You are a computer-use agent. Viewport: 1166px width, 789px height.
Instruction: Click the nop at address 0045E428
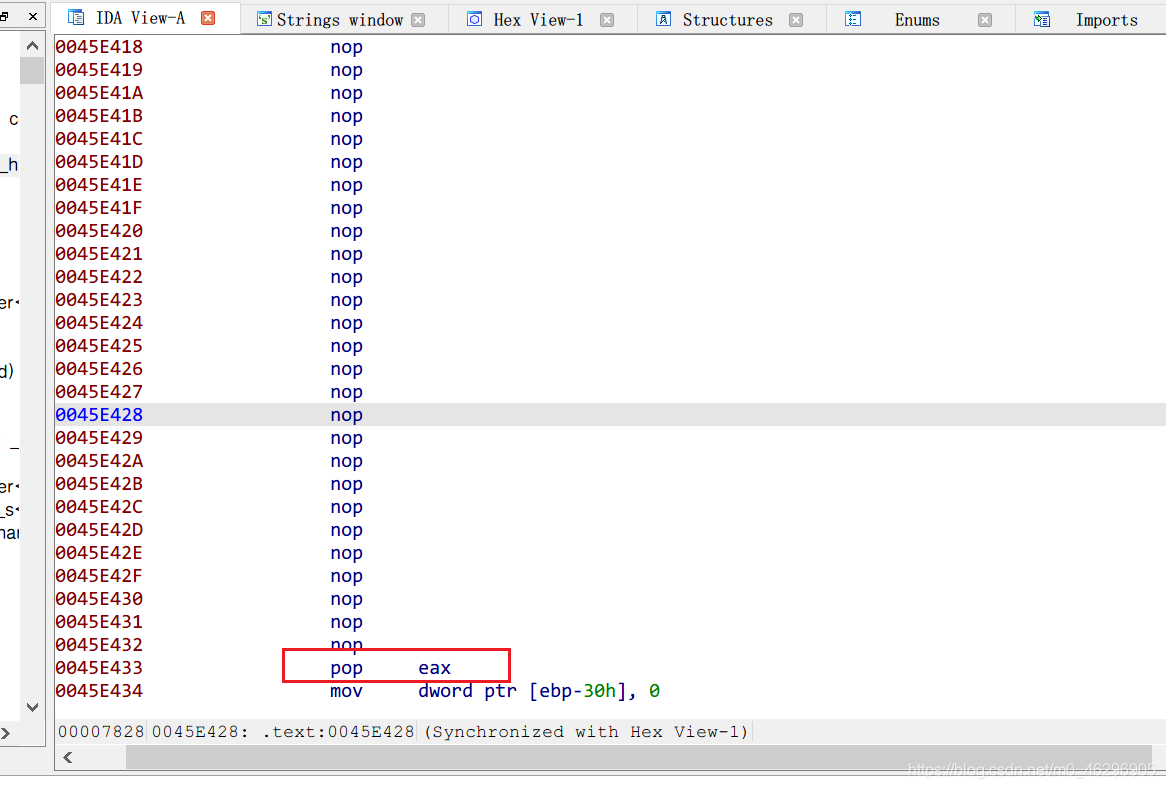pyautogui.click(x=347, y=416)
